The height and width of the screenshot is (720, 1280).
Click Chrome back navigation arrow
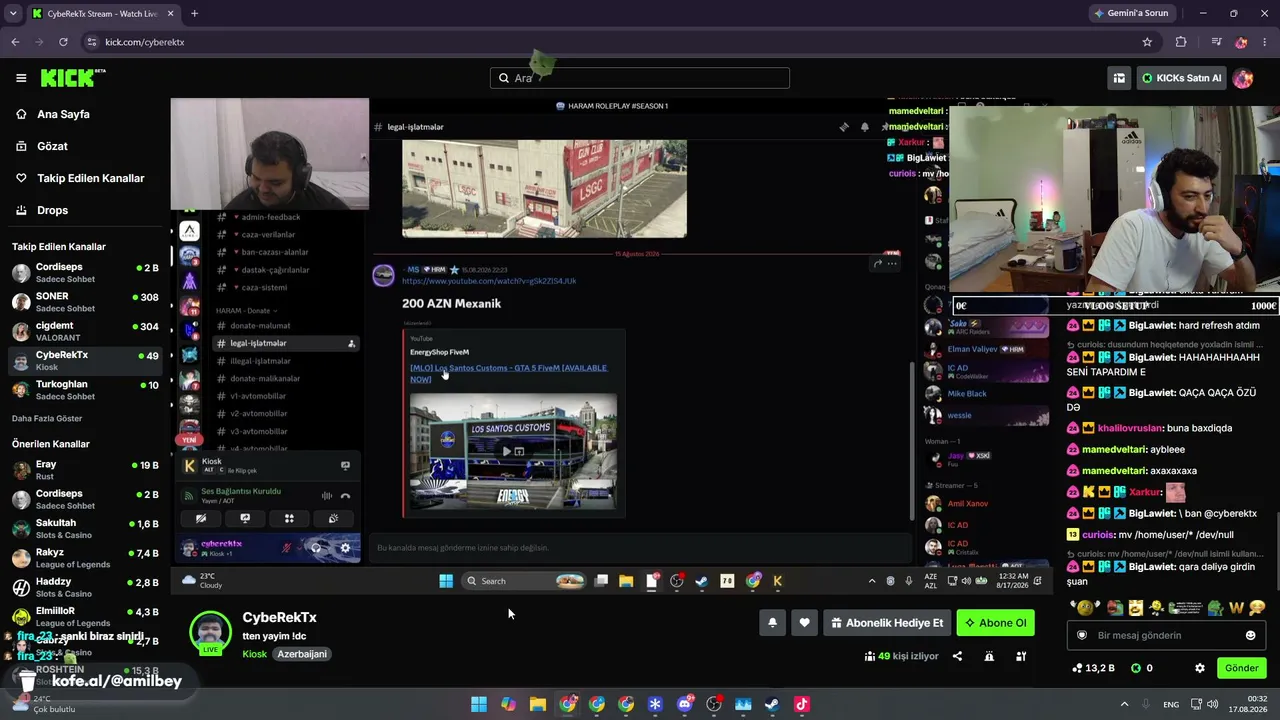pyautogui.click(x=15, y=42)
